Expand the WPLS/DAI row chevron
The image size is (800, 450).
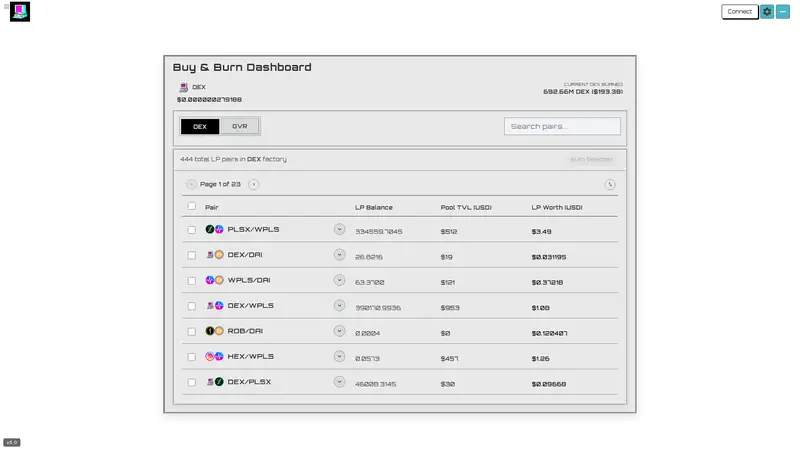[x=339, y=280]
